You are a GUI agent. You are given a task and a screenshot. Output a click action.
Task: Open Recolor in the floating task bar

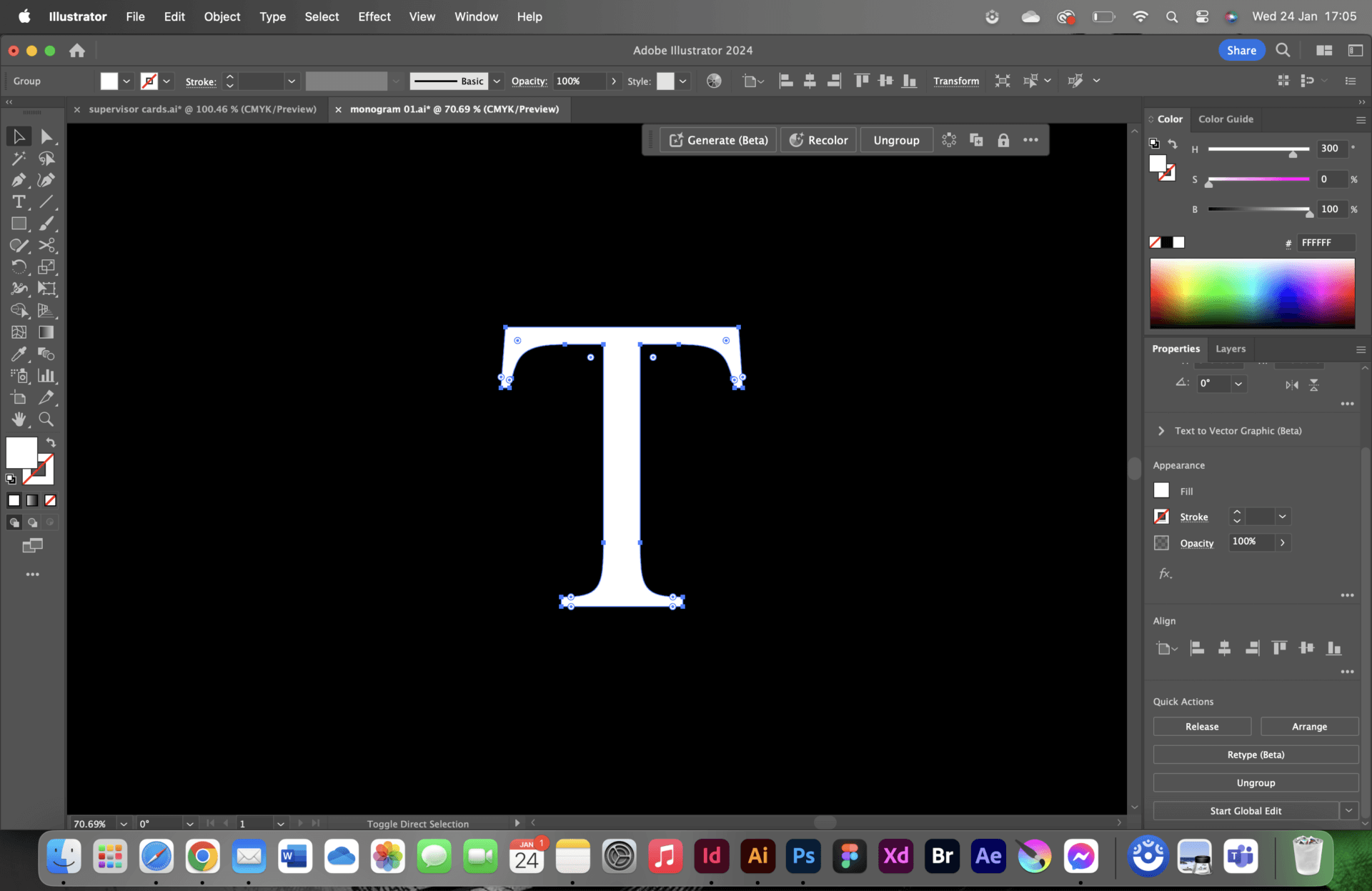tap(818, 140)
